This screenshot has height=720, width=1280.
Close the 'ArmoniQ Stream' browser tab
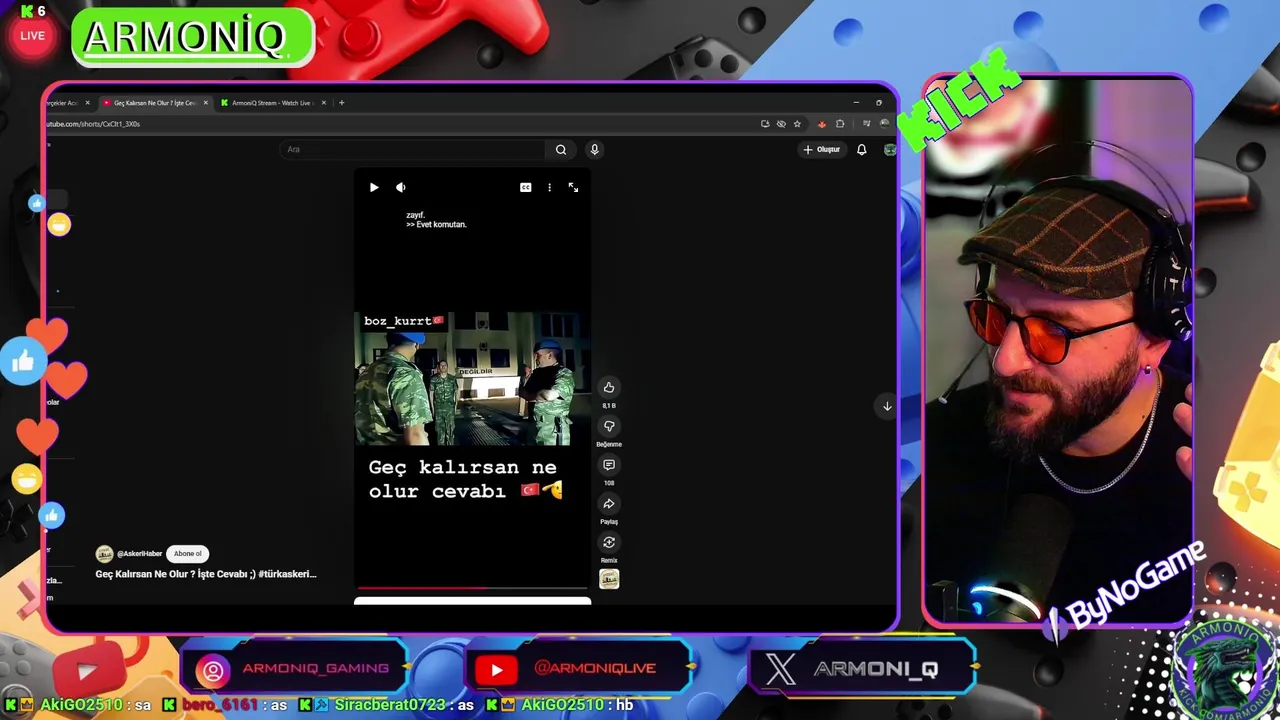tap(324, 103)
